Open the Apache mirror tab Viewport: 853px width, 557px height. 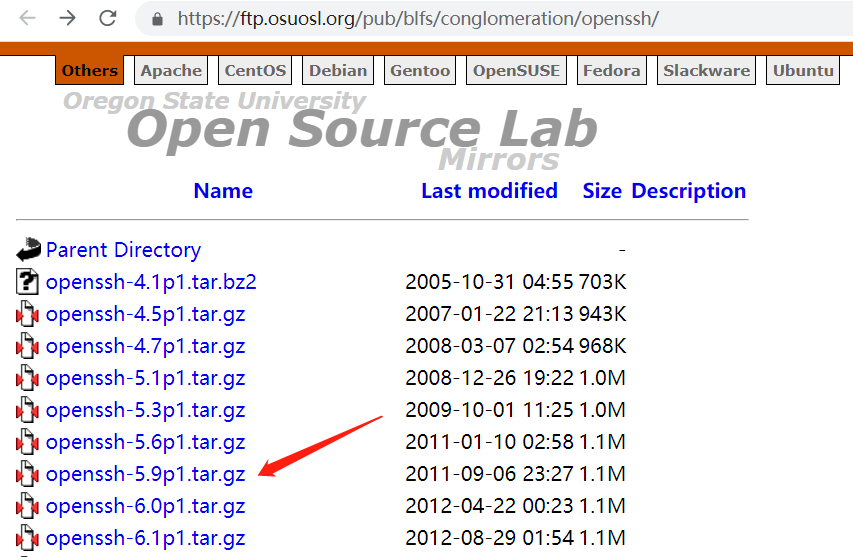click(x=171, y=71)
